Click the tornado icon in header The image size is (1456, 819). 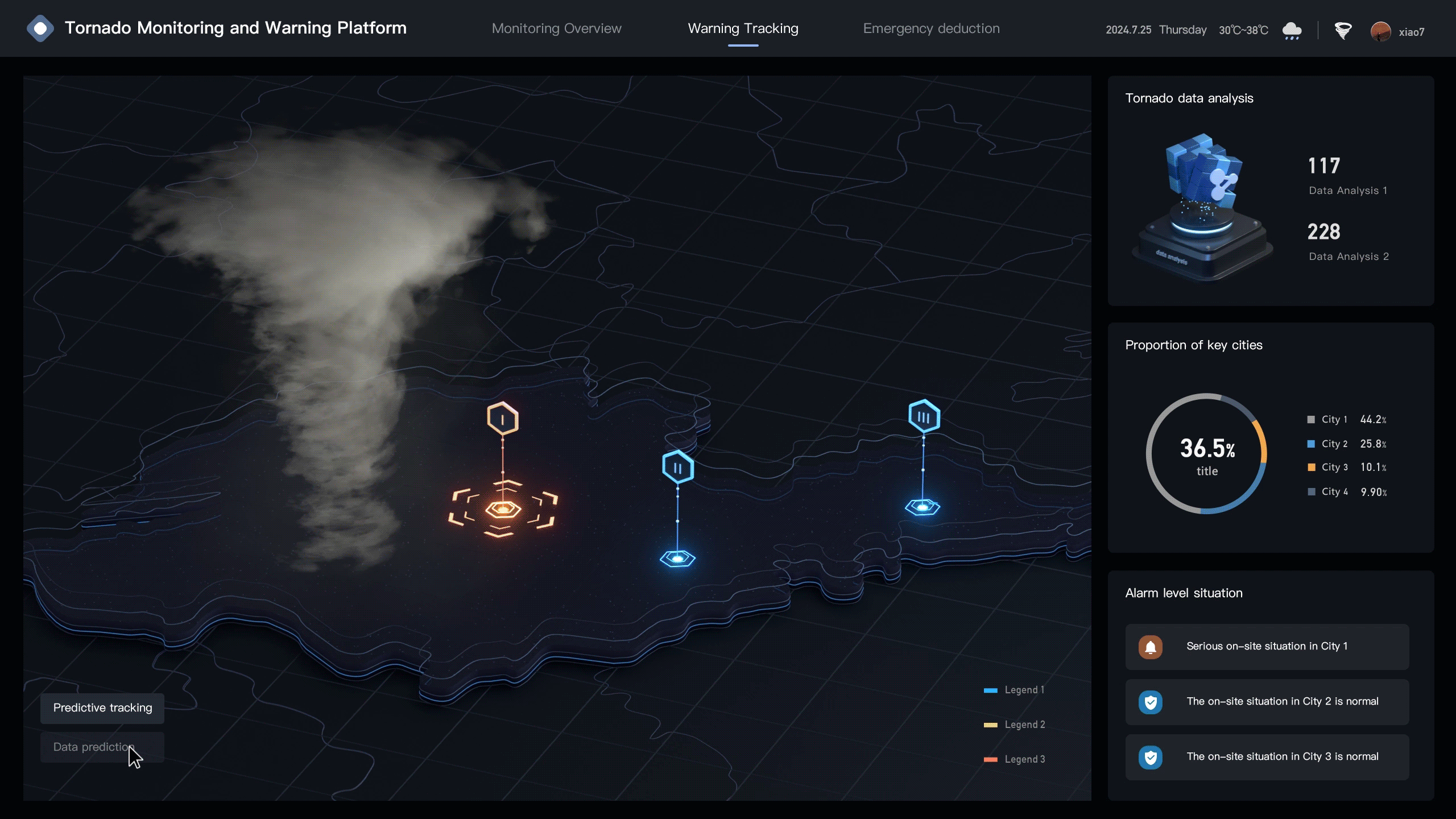coord(1343,30)
